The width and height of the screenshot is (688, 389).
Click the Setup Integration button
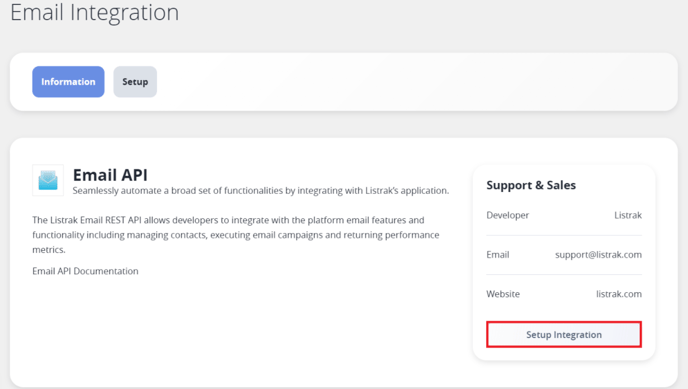[564, 335]
